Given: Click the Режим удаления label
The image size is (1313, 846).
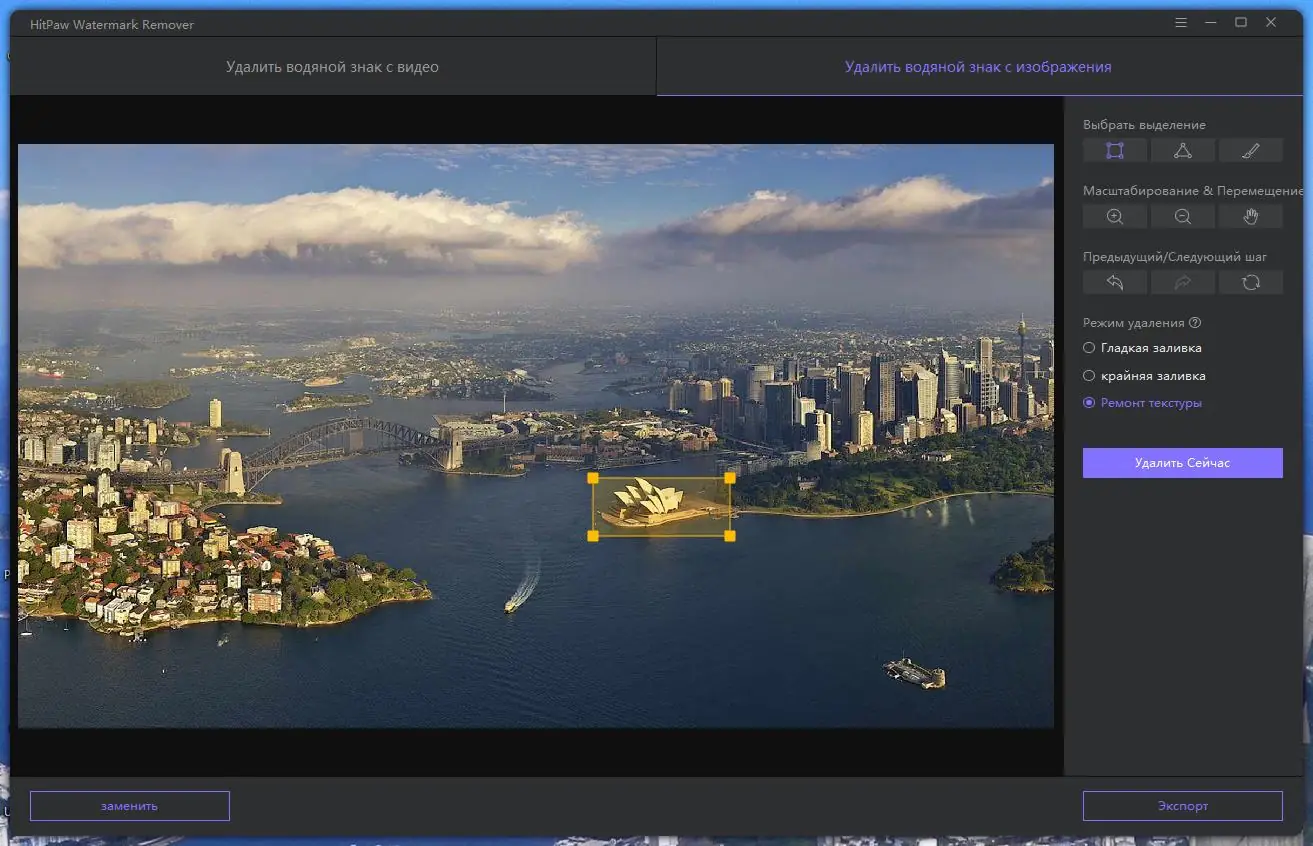Looking at the screenshot, I should [x=1134, y=323].
